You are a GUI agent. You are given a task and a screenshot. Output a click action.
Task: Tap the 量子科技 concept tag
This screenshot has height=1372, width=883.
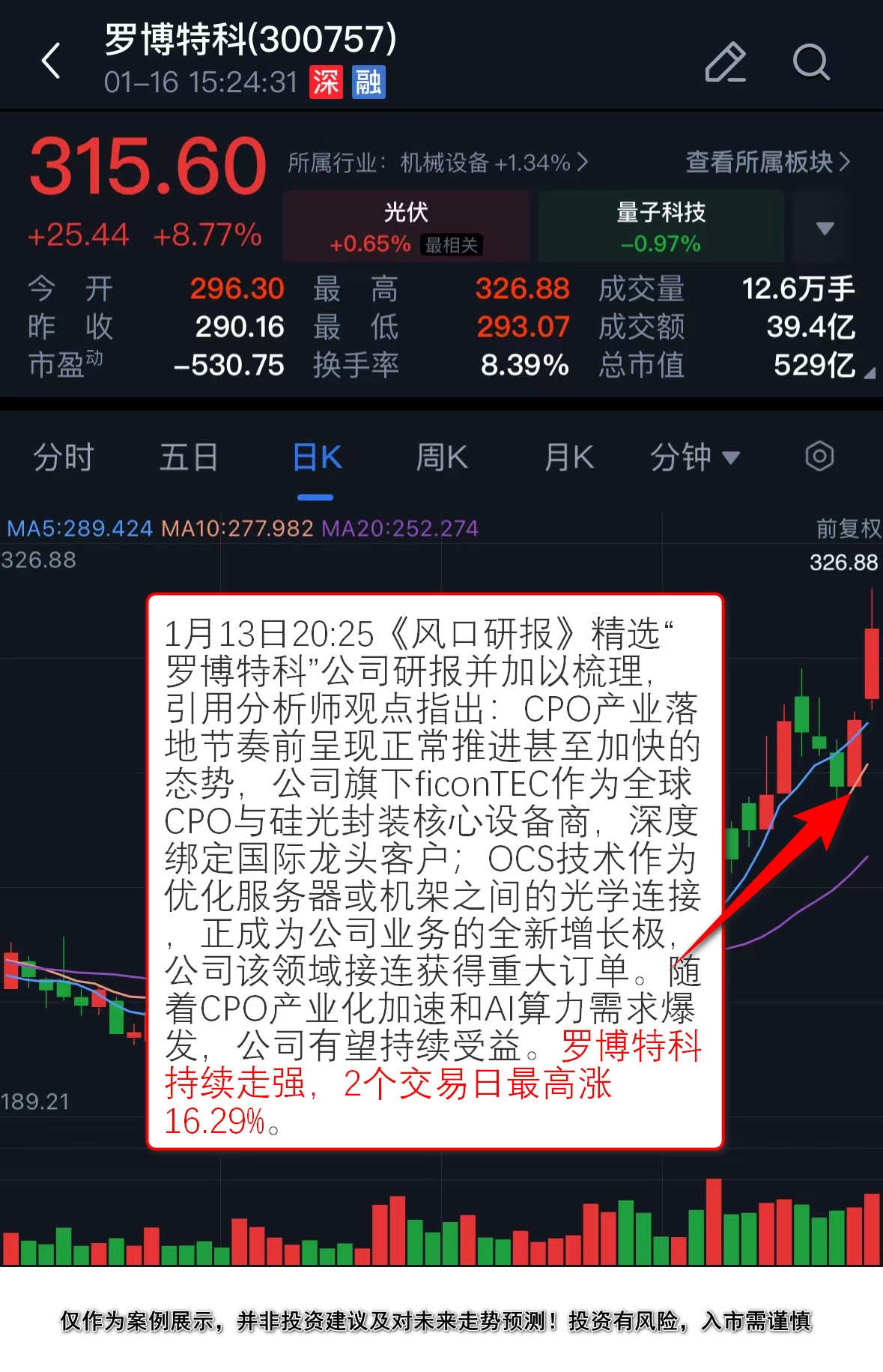point(661,226)
